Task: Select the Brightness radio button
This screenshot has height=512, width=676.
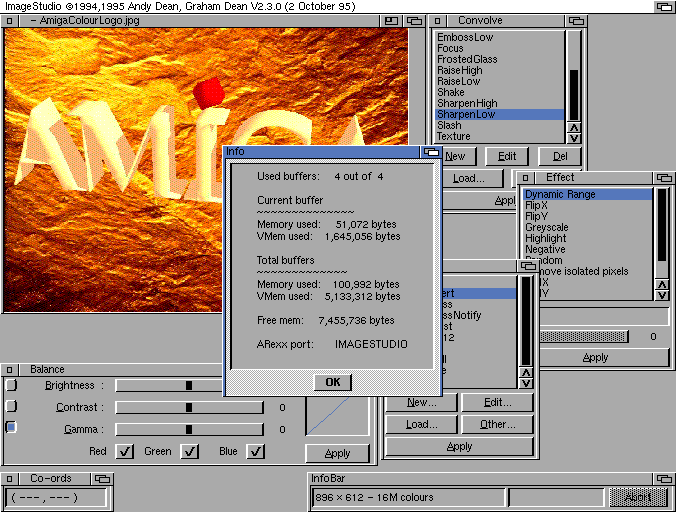Action: coord(11,385)
